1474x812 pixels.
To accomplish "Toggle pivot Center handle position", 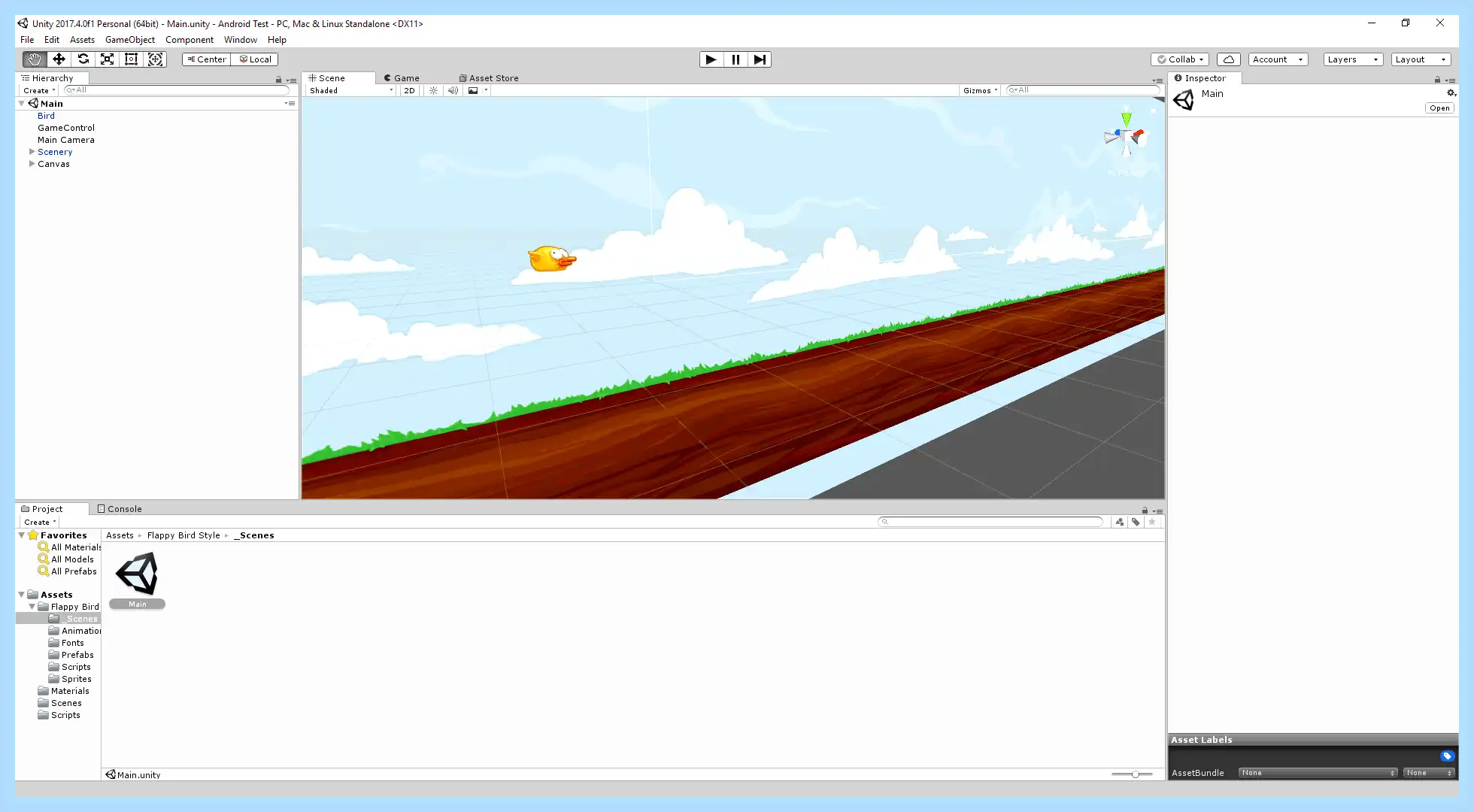I will pos(206,59).
